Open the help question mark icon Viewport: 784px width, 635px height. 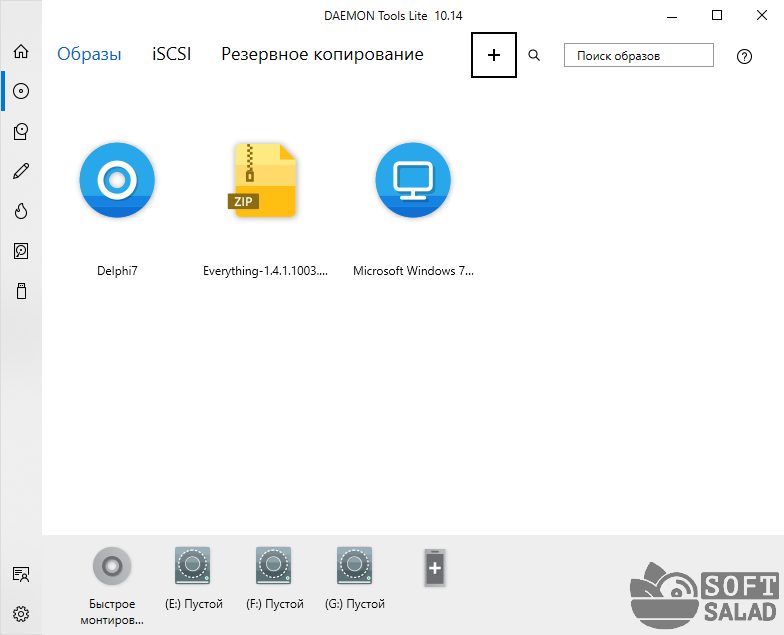(744, 56)
